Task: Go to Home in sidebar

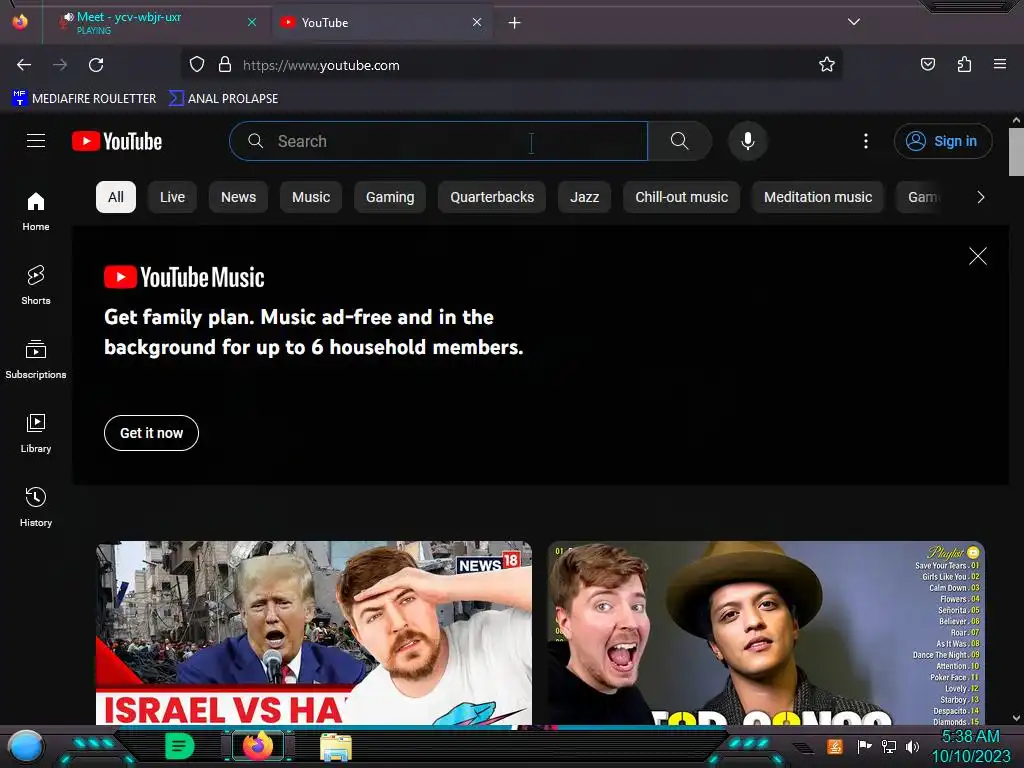Action: point(36,211)
